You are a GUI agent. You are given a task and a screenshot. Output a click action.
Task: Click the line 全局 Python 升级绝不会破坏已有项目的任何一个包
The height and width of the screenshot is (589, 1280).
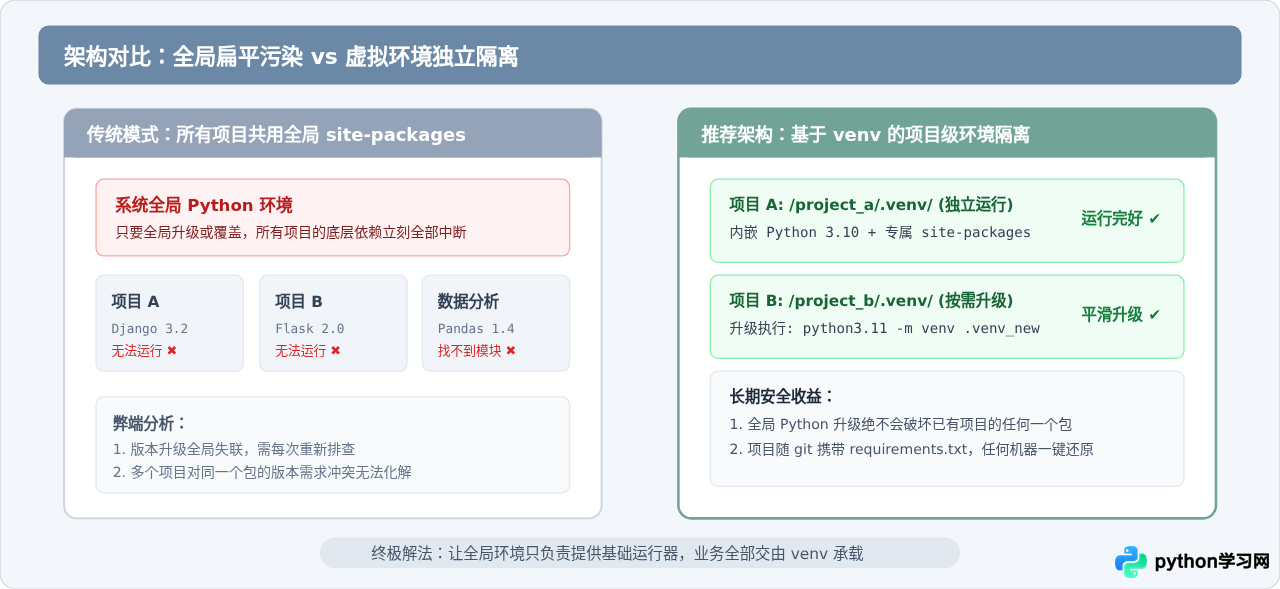[901, 424]
